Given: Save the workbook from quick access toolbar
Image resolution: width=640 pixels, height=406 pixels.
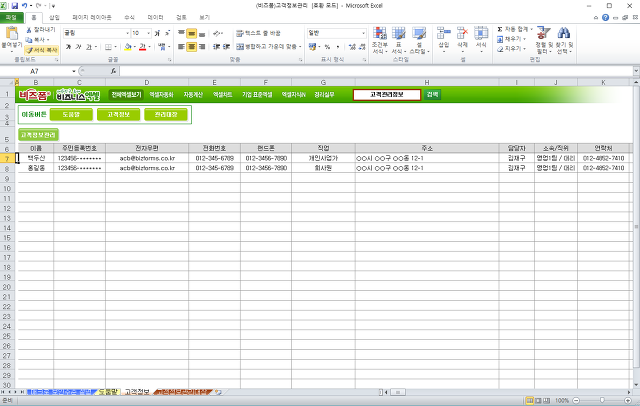Looking at the screenshot, I should point(15,6).
